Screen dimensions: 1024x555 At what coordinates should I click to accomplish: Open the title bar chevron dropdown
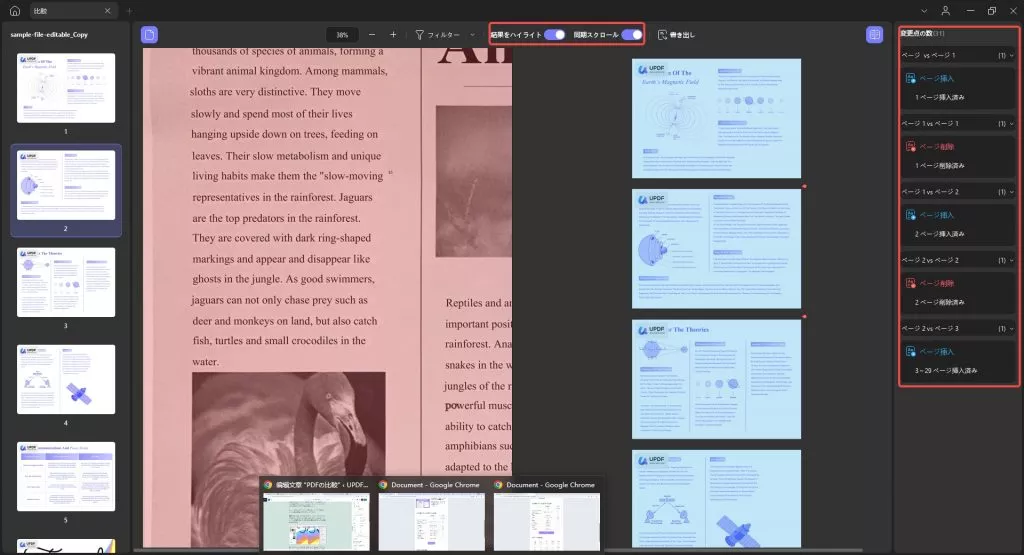point(923,11)
